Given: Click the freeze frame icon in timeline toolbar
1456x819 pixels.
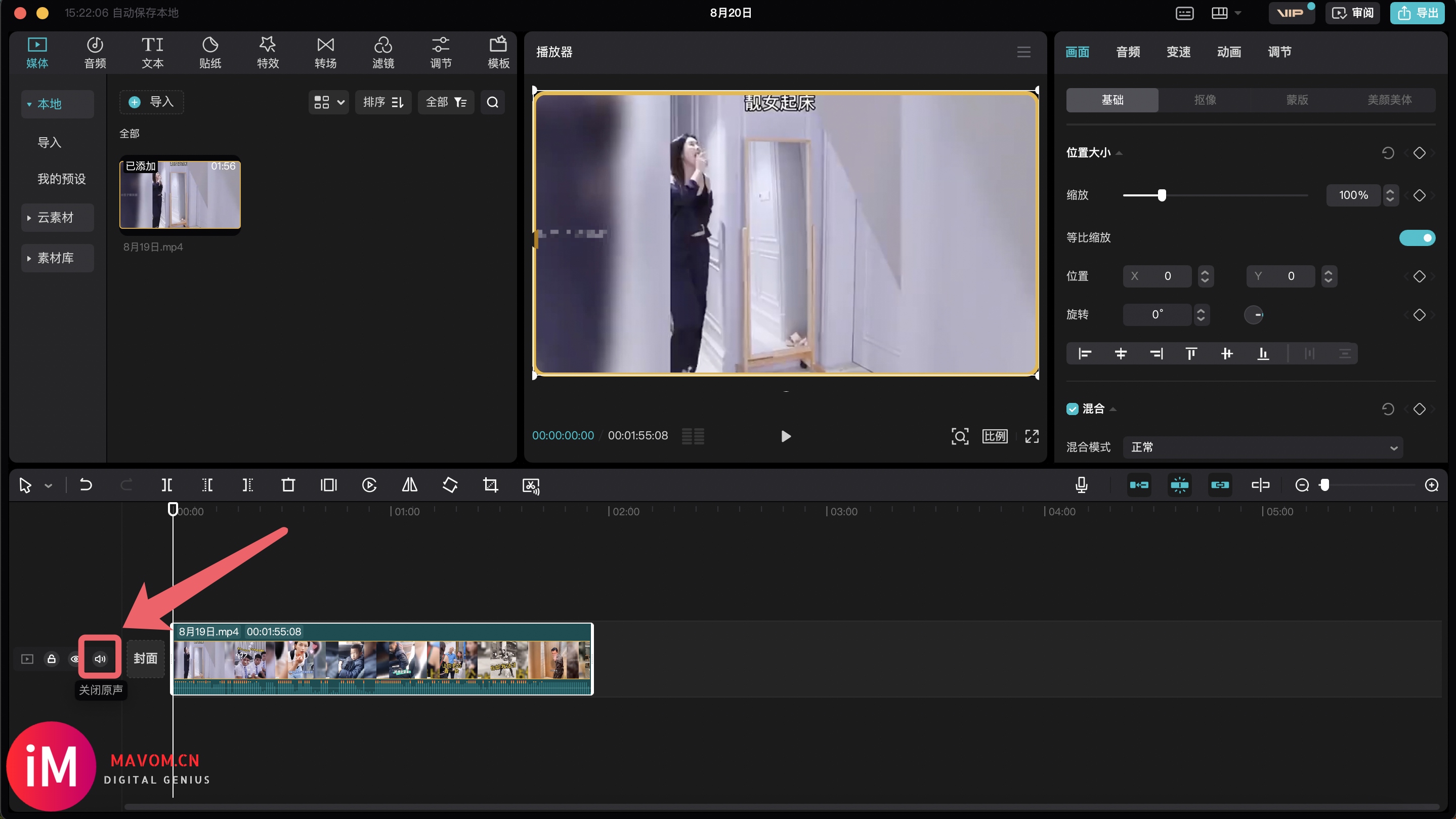Looking at the screenshot, I should point(328,485).
